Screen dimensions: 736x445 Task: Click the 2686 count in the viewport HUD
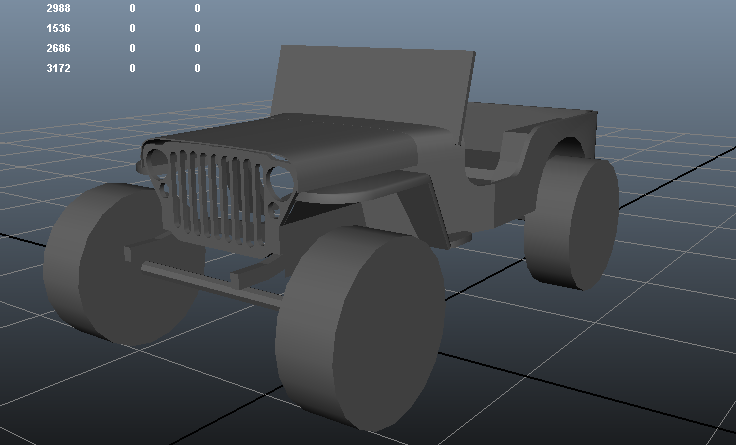(58, 48)
